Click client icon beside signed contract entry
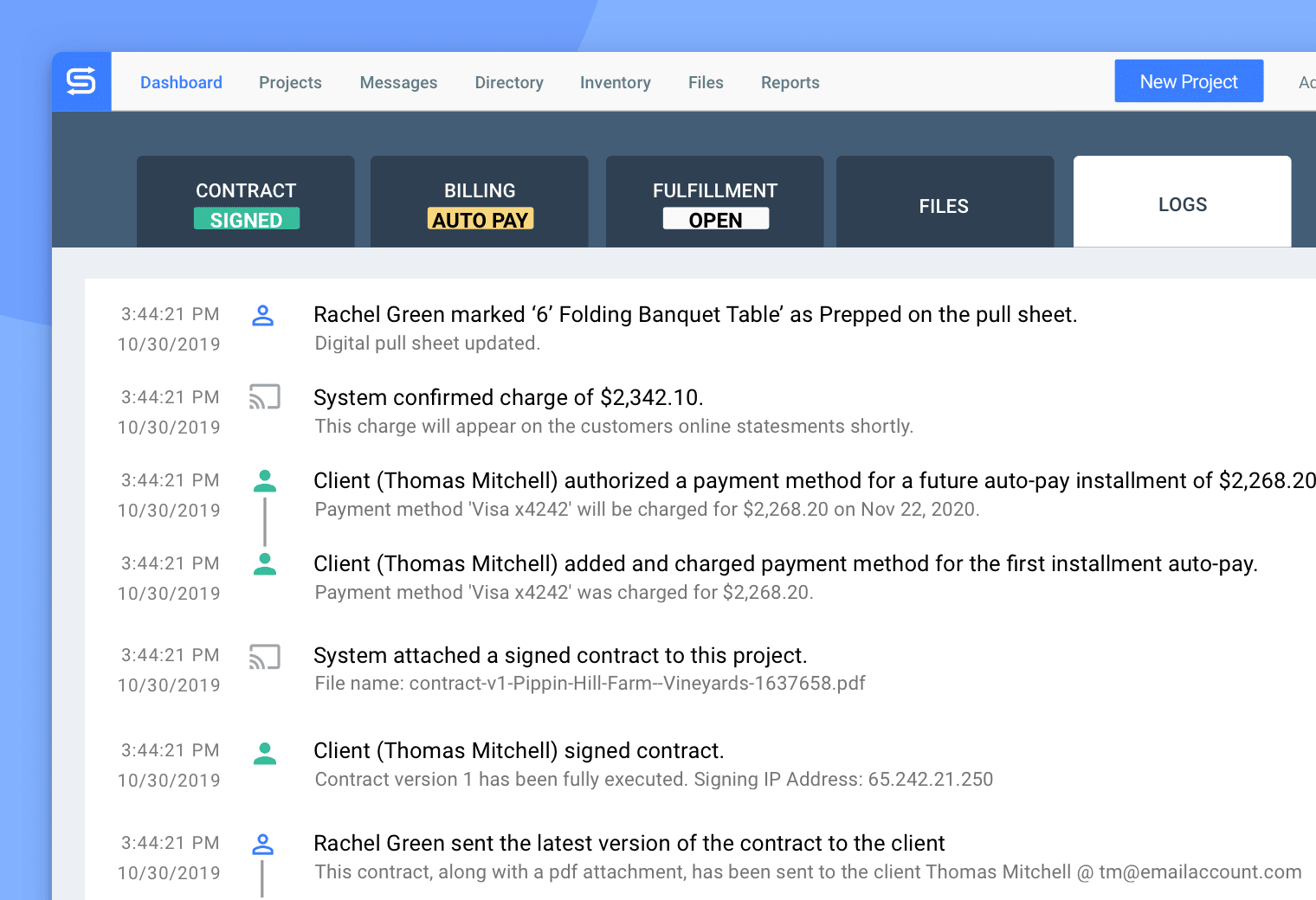Image resolution: width=1316 pixels, height=900 pixels. [x=265, y=754]
